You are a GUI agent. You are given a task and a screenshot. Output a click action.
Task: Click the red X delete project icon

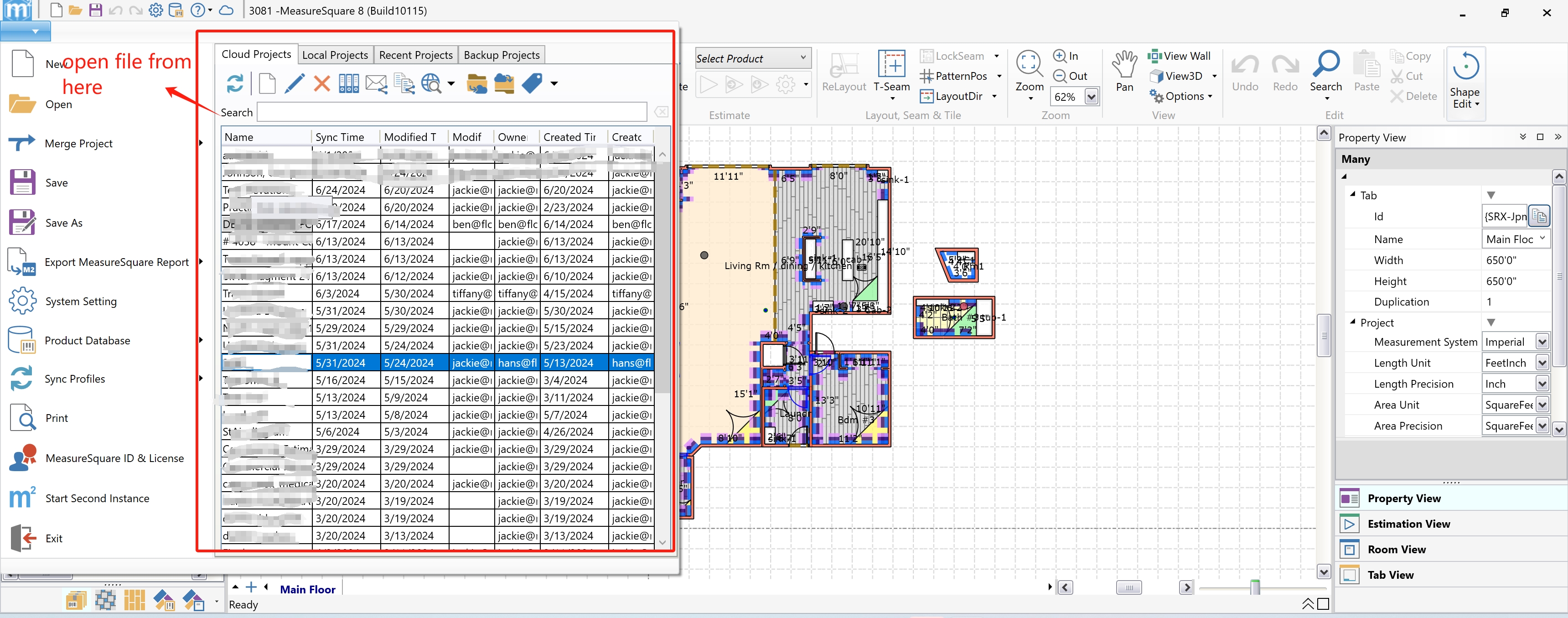tap(321, 83)
